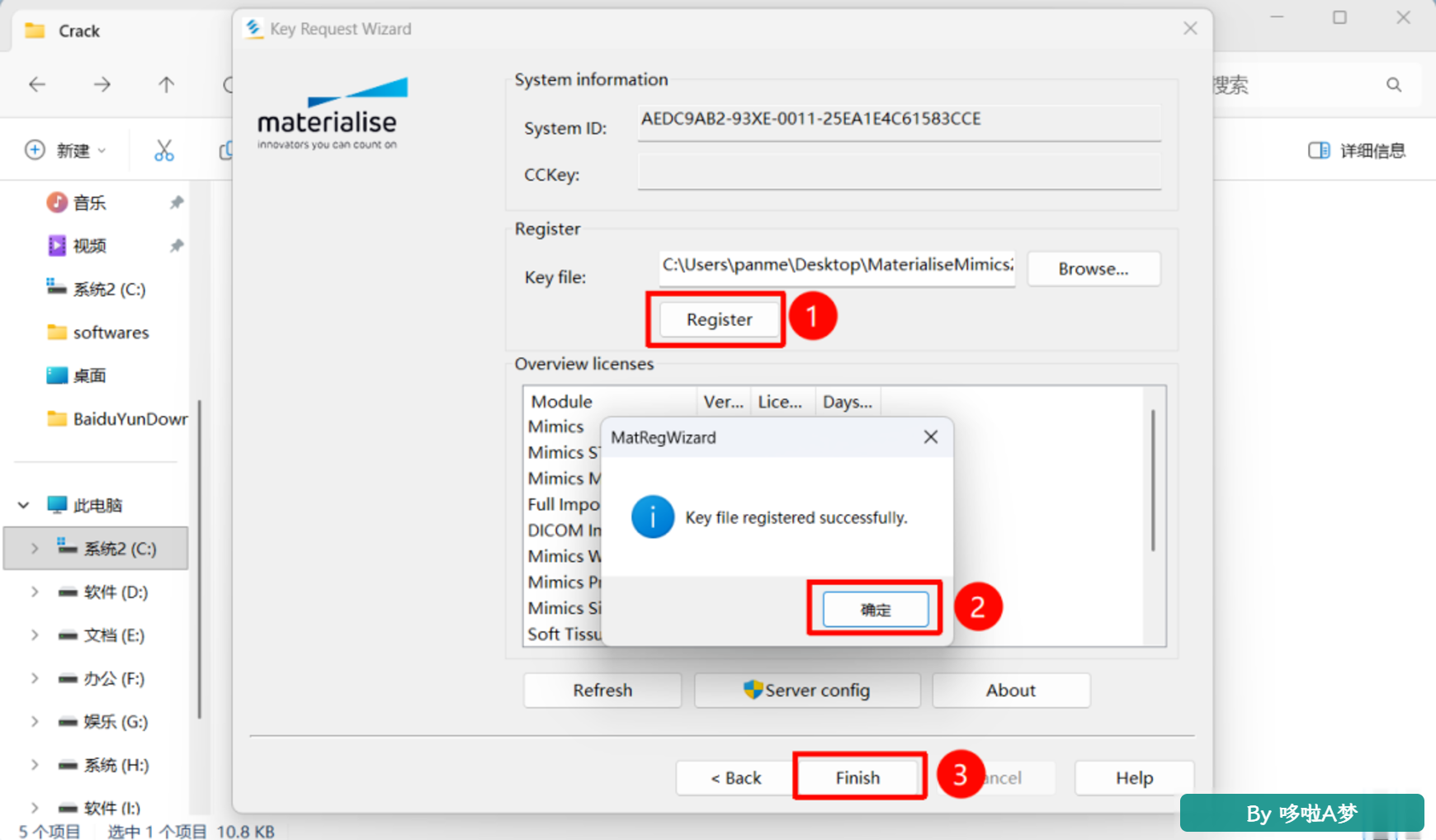Expand the 软件 (D:) drive node
The image size is (1436, 840).
(x=35, y=592)
